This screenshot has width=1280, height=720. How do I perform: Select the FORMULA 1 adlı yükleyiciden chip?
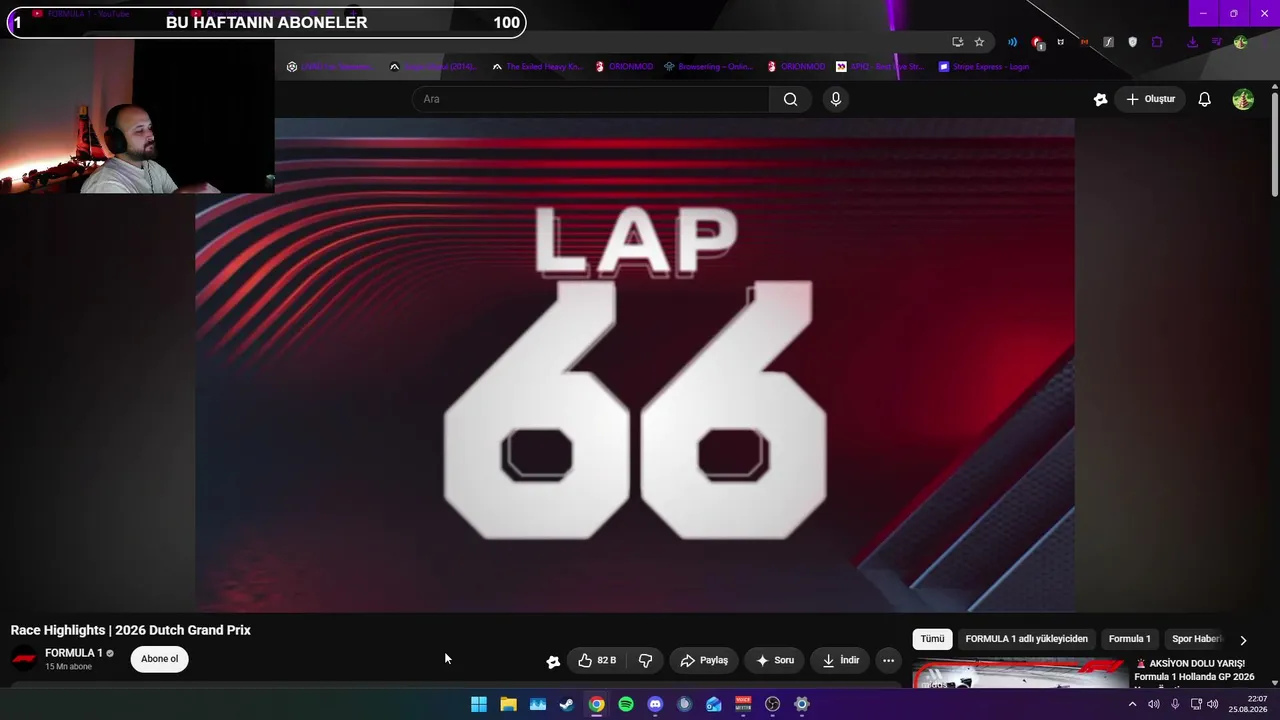(1026, 639)
